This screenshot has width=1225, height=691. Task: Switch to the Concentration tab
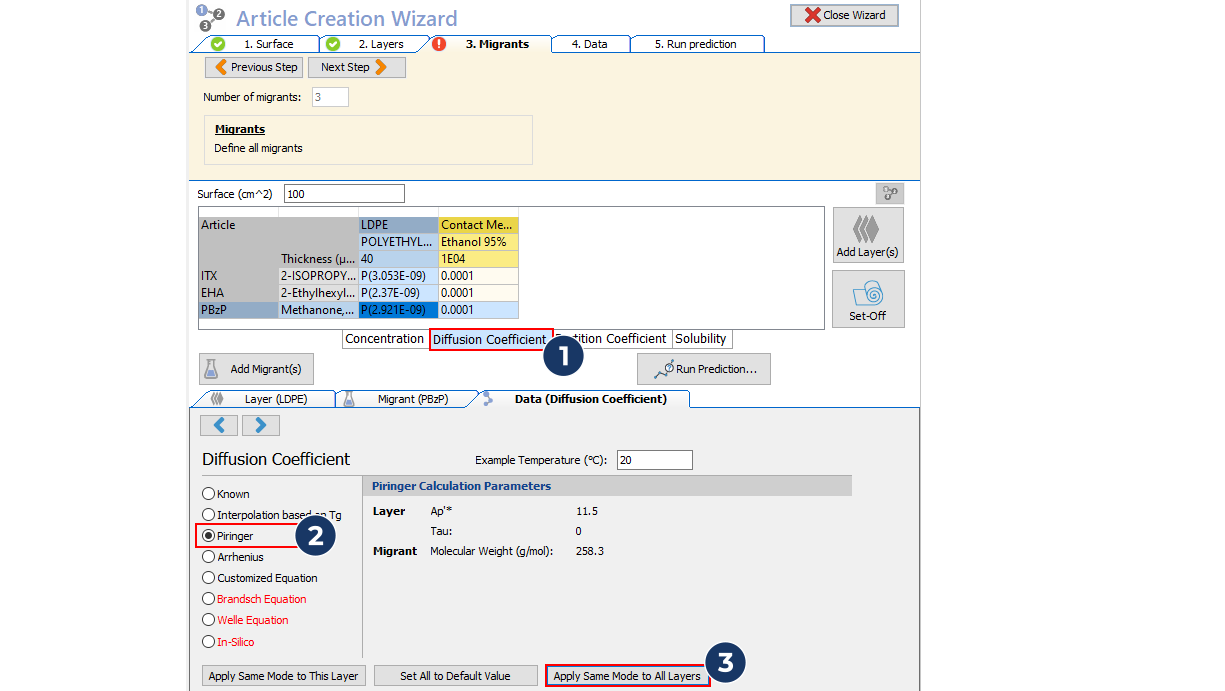[384, 339]
